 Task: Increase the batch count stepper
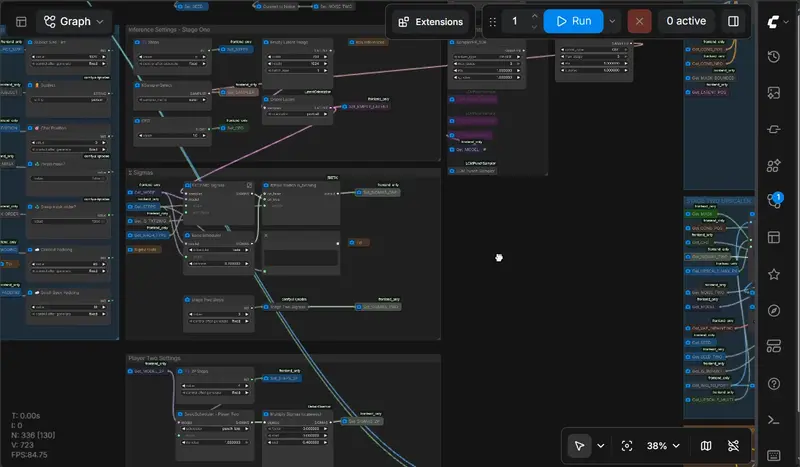point(534,15)
